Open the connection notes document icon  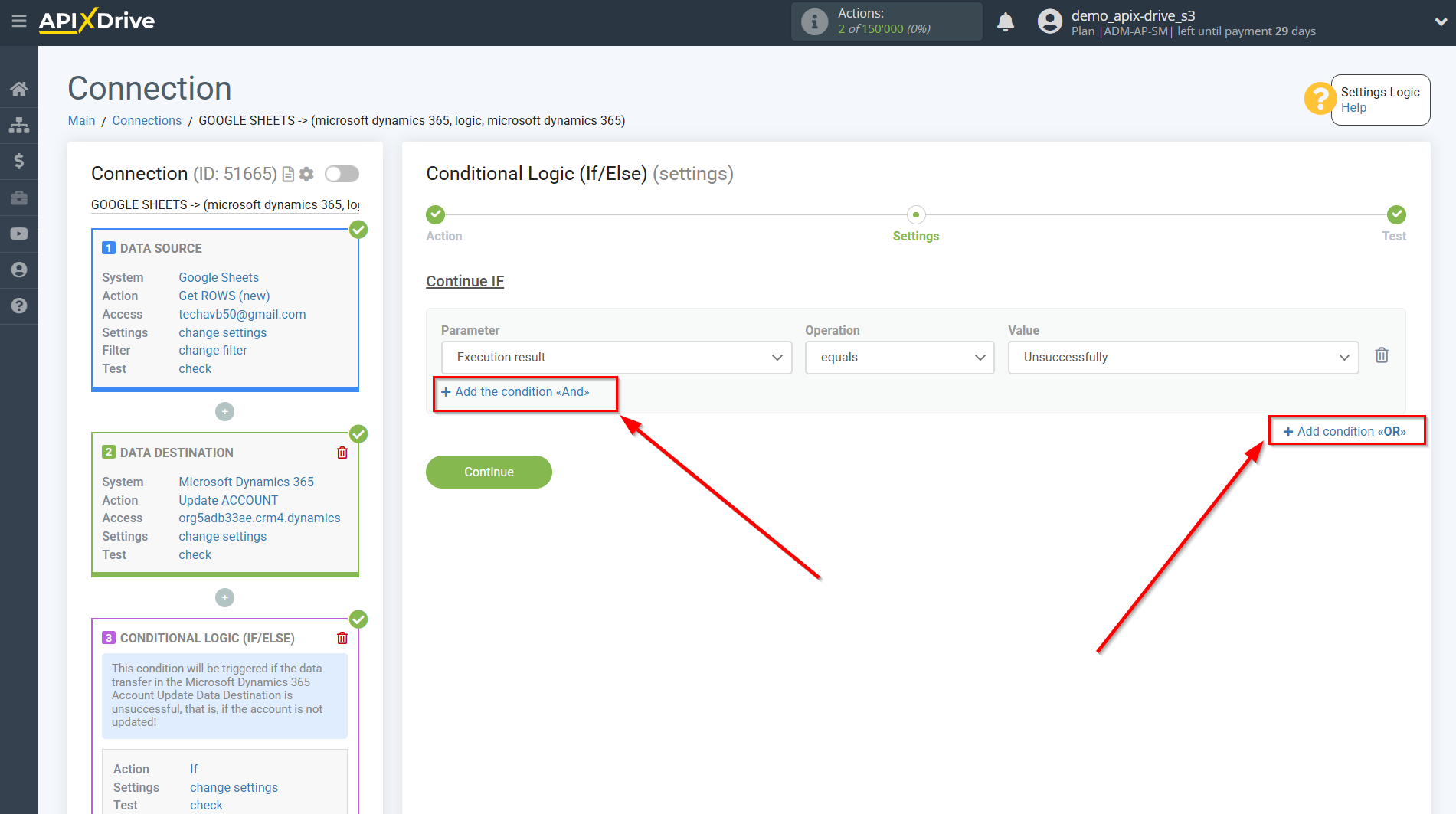(289, 175)
